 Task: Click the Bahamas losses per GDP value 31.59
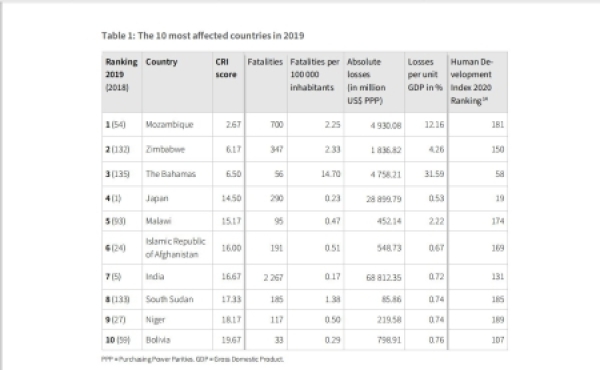(x=434, y=174)
